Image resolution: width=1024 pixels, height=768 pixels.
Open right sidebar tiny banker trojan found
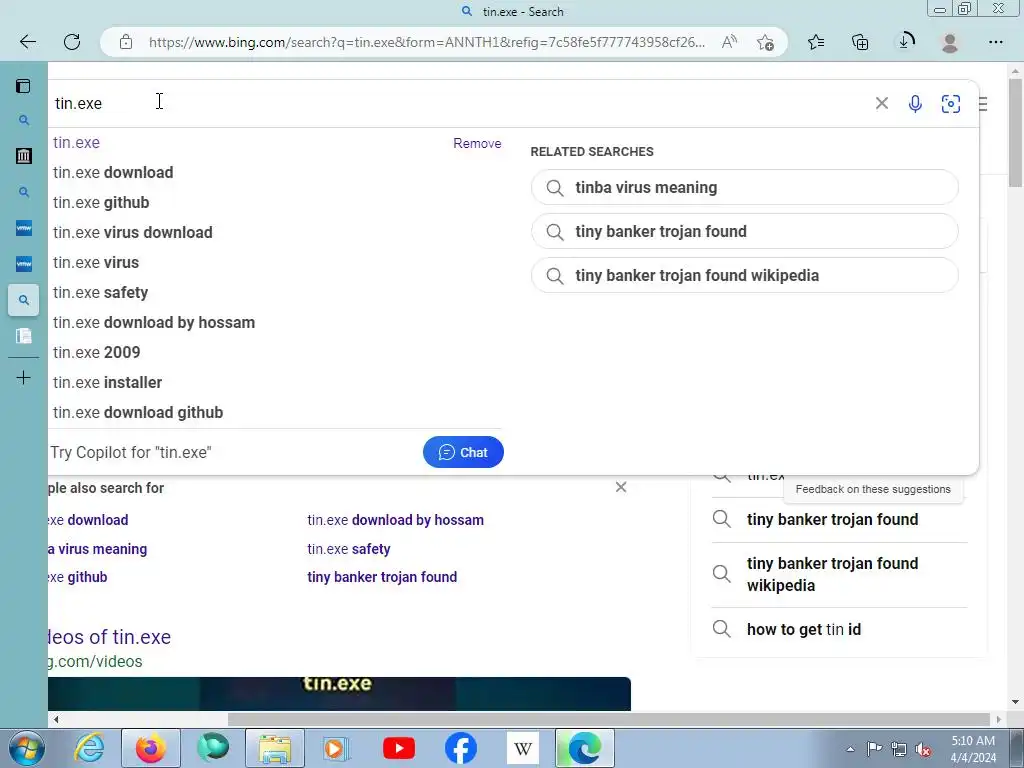coord(833,519)
